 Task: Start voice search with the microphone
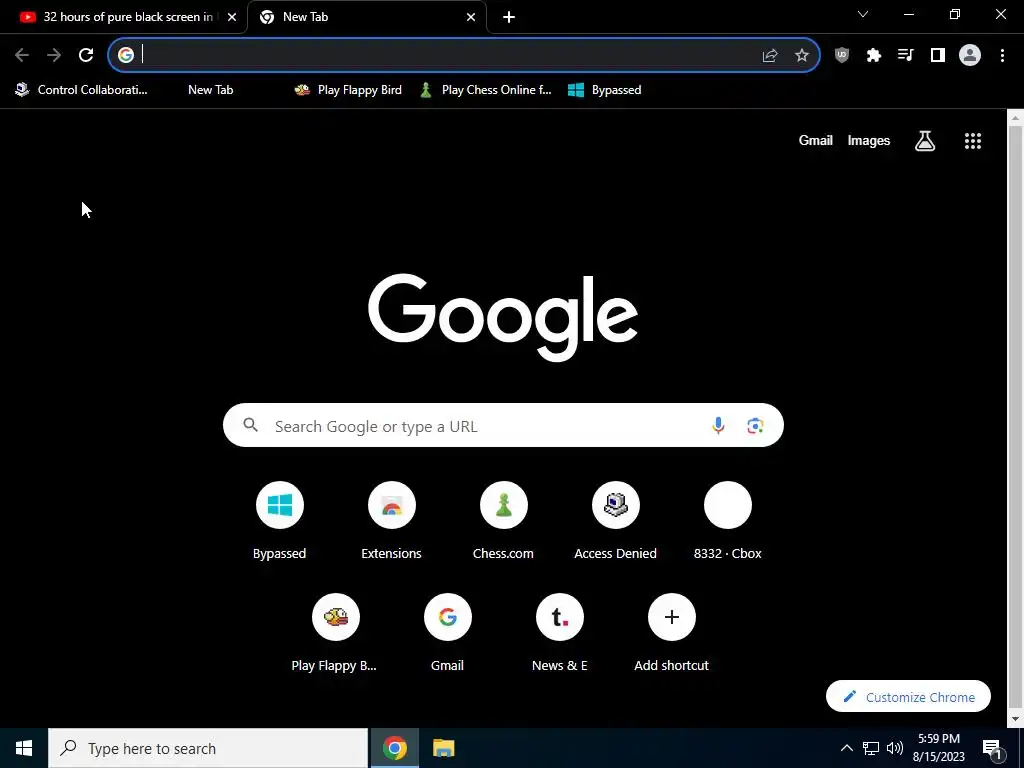point(718,426)
